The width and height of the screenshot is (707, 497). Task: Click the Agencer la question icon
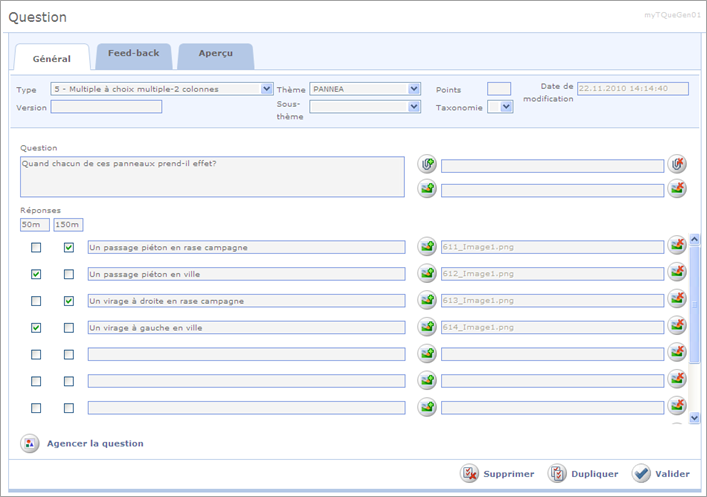click(30, 444)
